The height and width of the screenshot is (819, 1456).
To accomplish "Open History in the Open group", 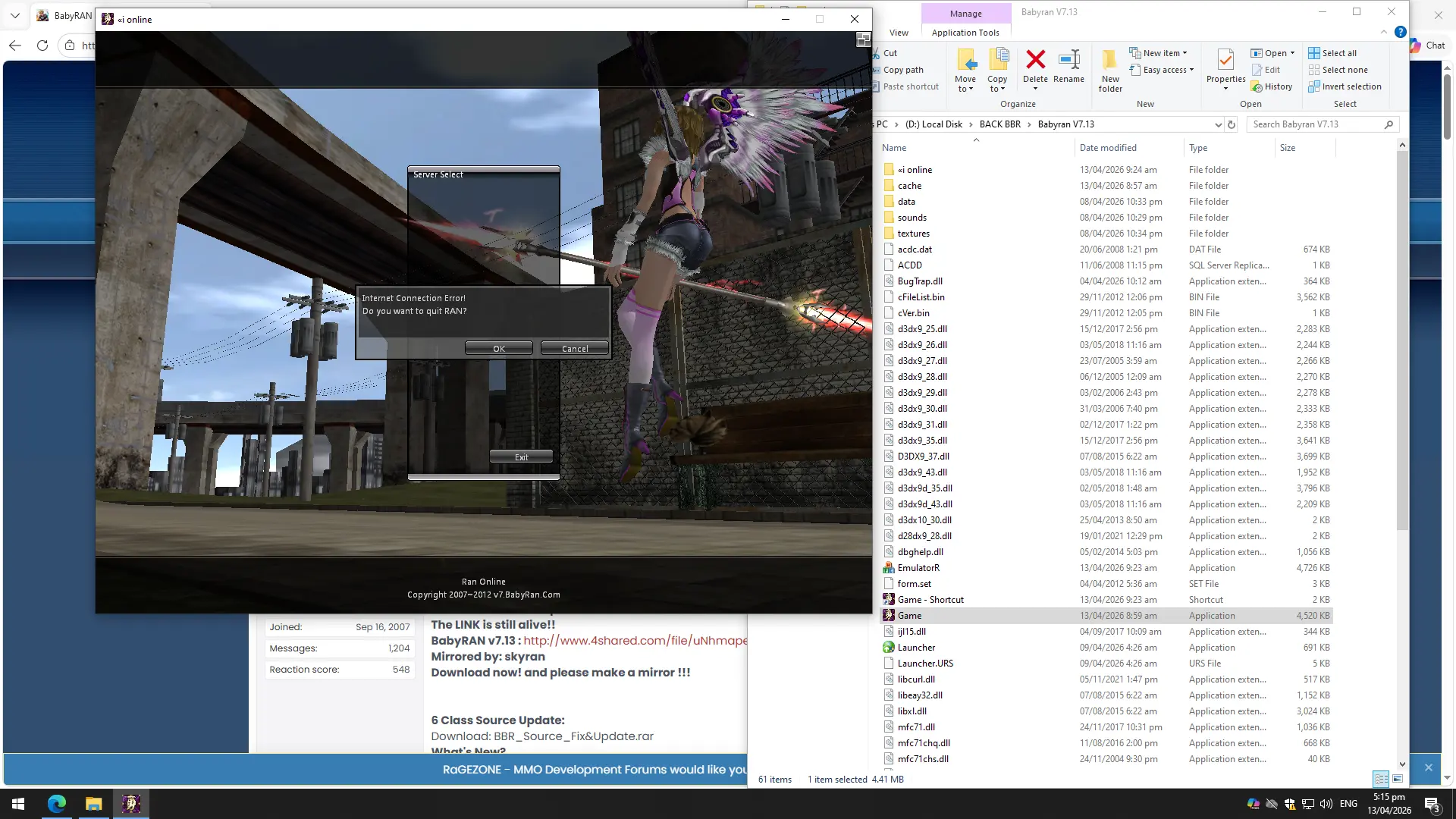I will coord(1272,86).
